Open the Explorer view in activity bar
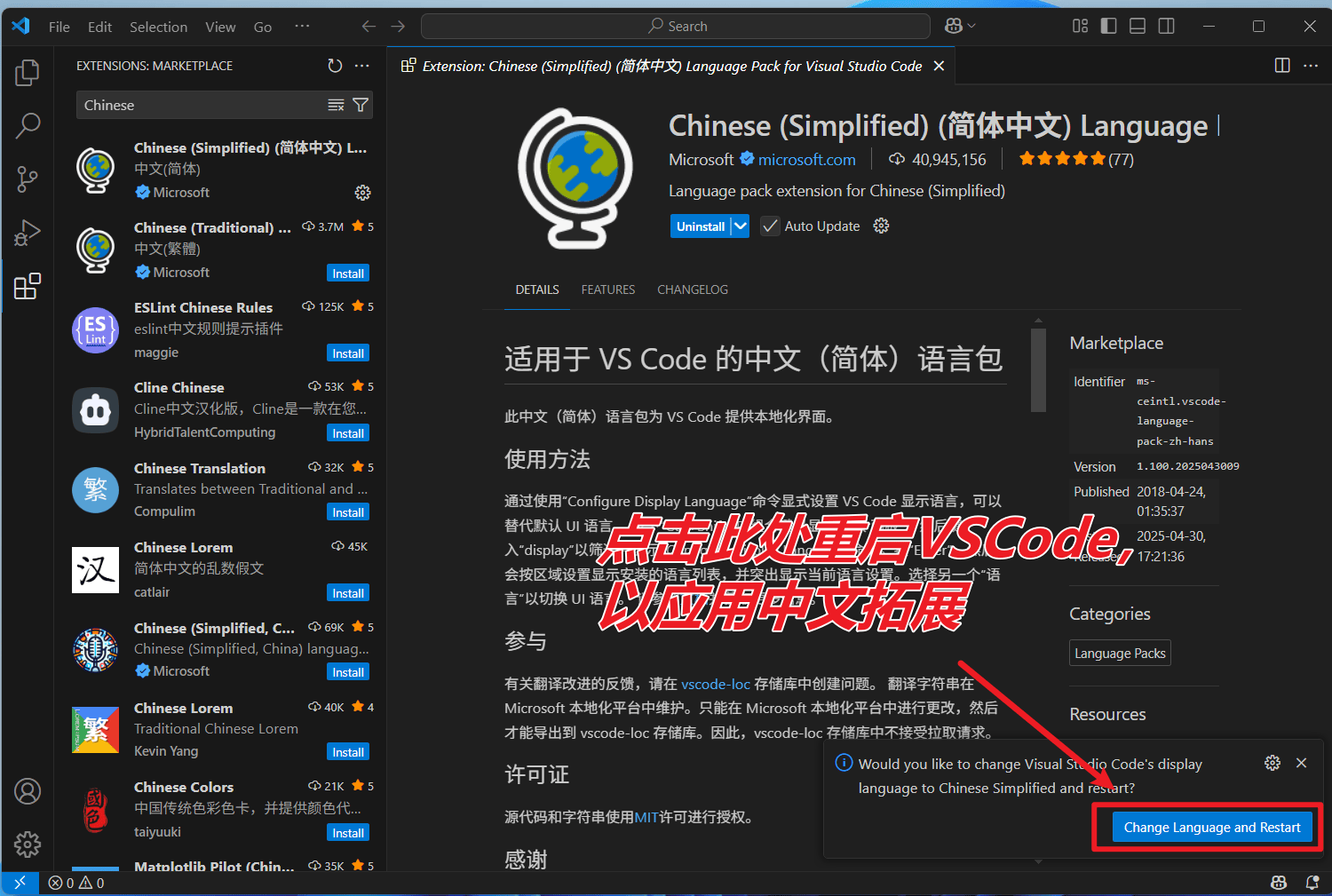Screen dimensions: 1332x896 pos(28,72)
